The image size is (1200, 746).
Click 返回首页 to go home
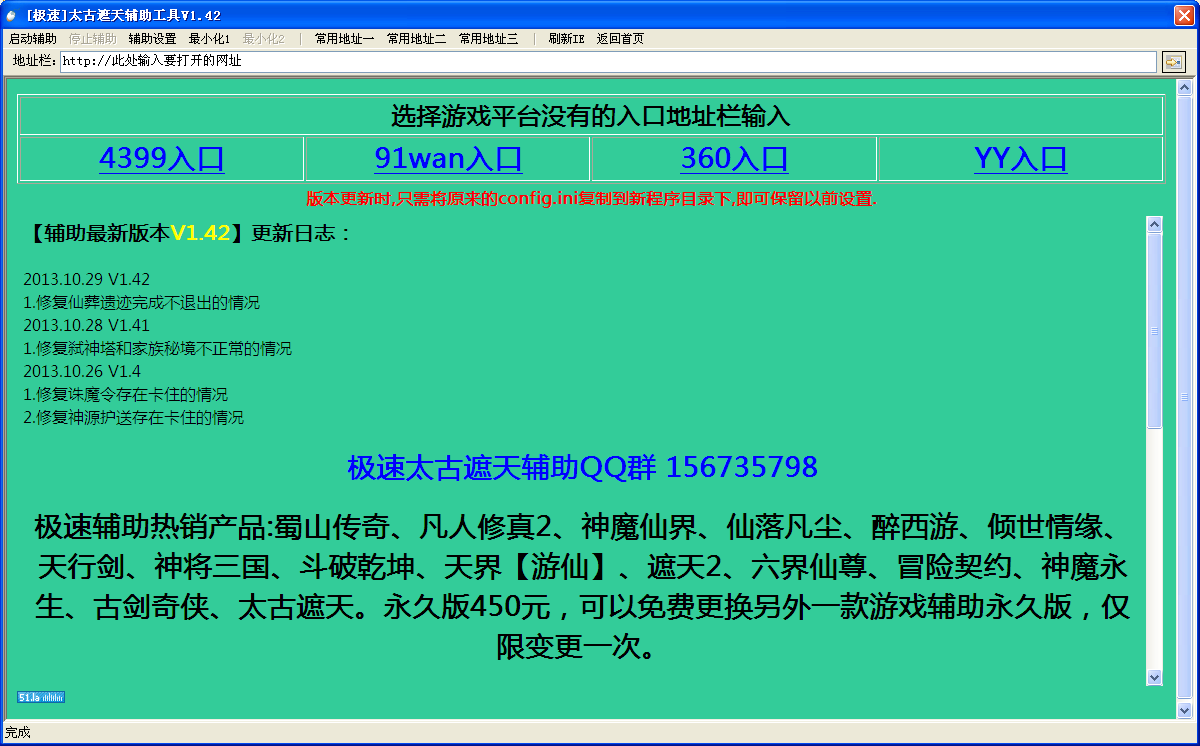[x=620, y=39]
